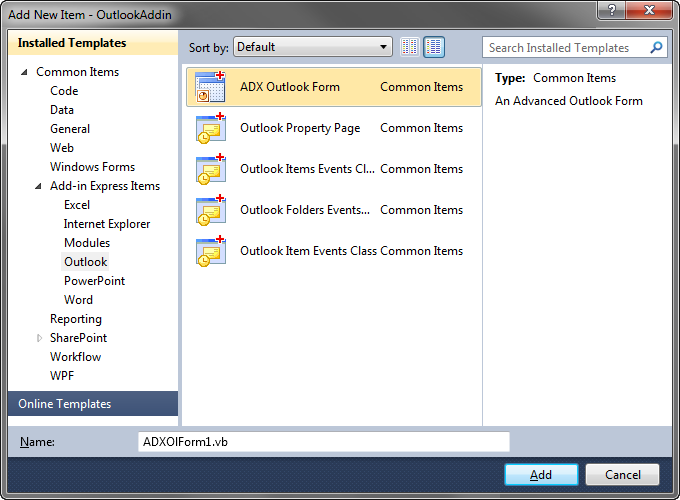This screenshot has height=500, width=680.
Task: Click the search magnifier icon
Action: point(656,47)
